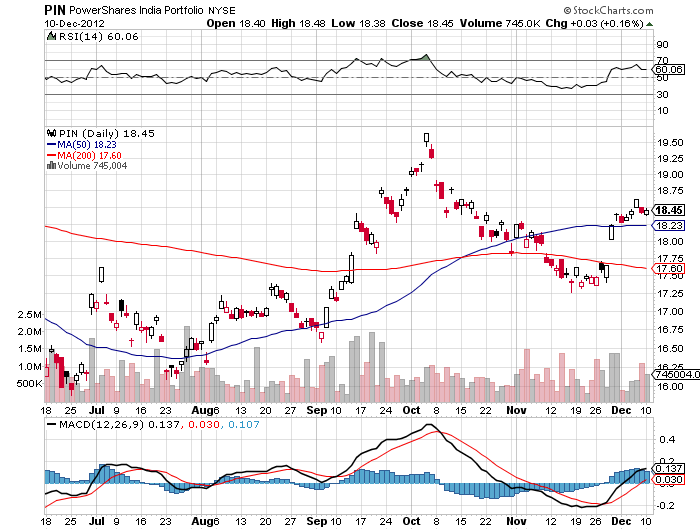Click the 19.00 price axis label
The image size is (700, 530).
[670, 175]
